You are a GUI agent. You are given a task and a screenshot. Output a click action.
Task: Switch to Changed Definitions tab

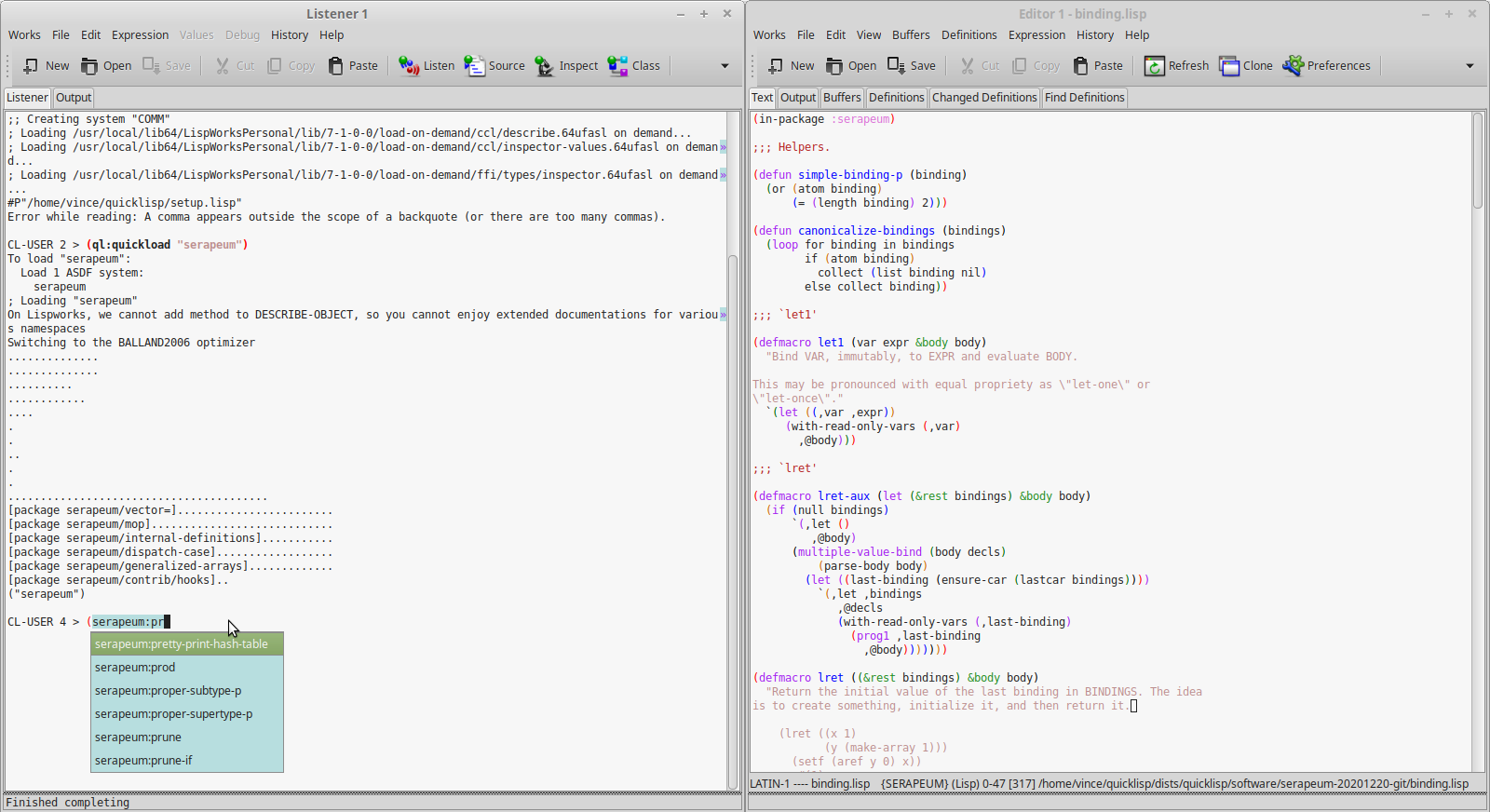pos(984,98)
